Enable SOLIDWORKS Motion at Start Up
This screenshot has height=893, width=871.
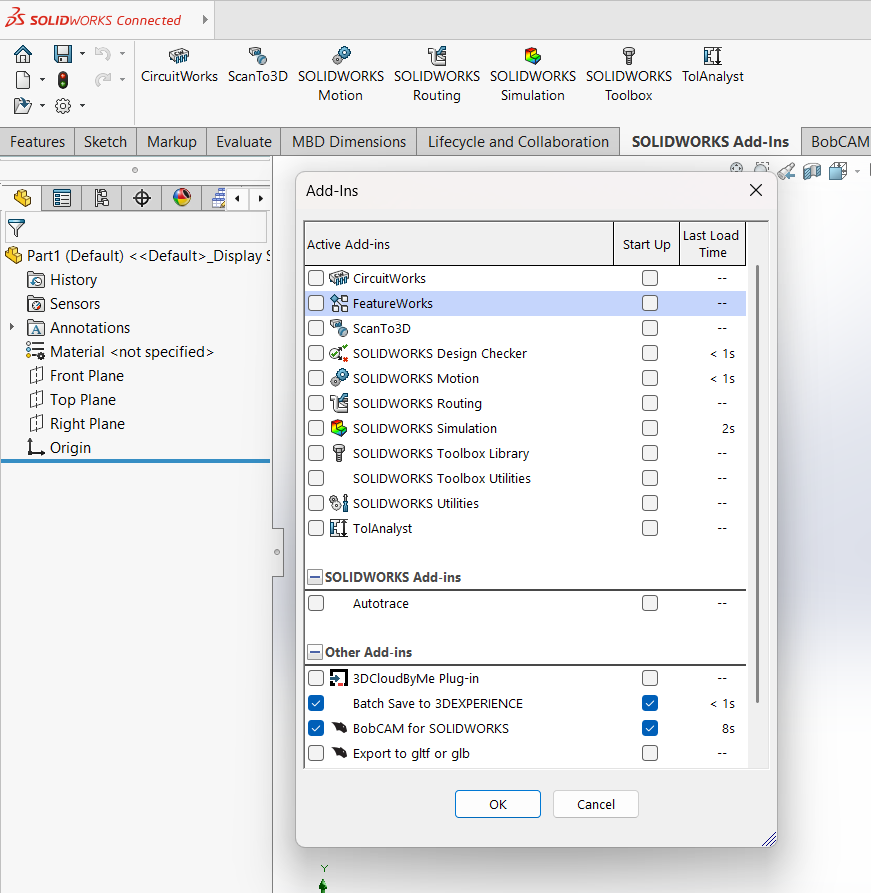tap(649, 378)
